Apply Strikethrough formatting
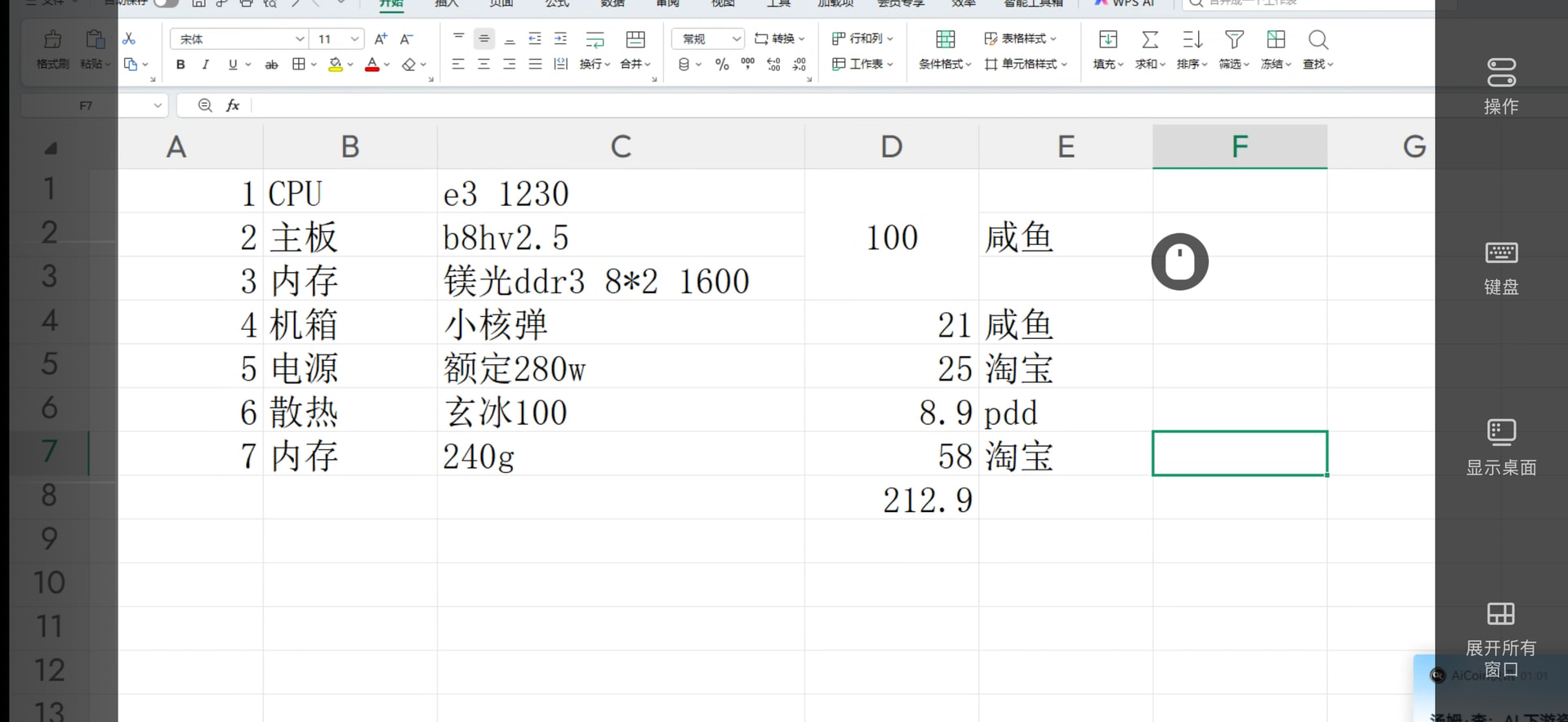This screenshot has width=1568, height=722. click(x=271, y=64)
